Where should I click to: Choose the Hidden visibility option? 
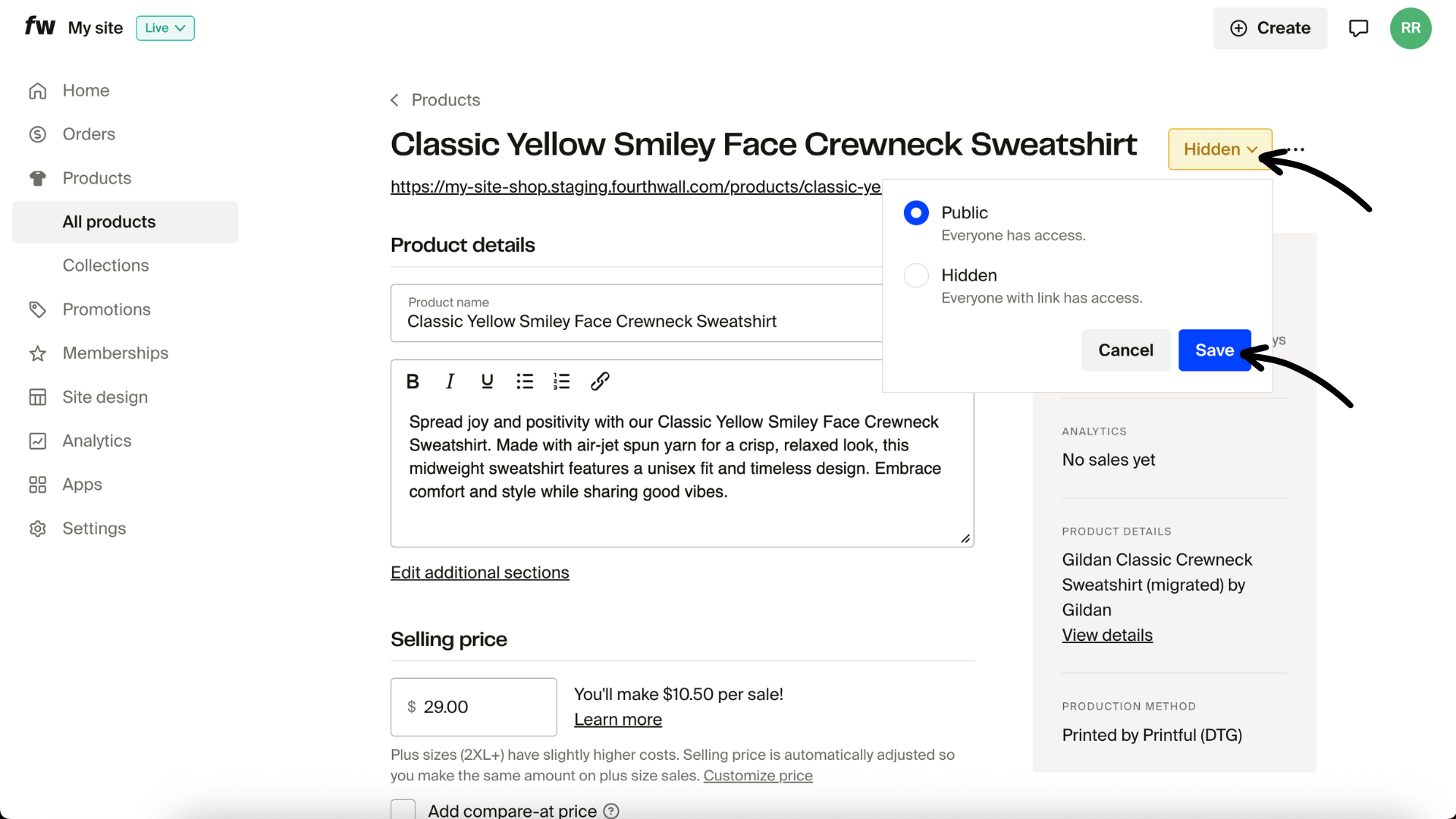click(x=915, y=275)
